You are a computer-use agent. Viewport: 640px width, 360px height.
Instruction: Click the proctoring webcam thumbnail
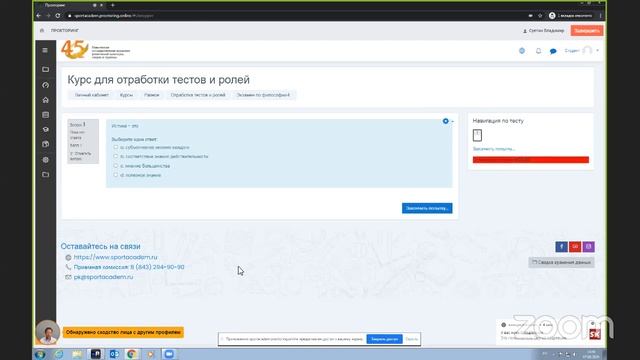coord(47,332)
